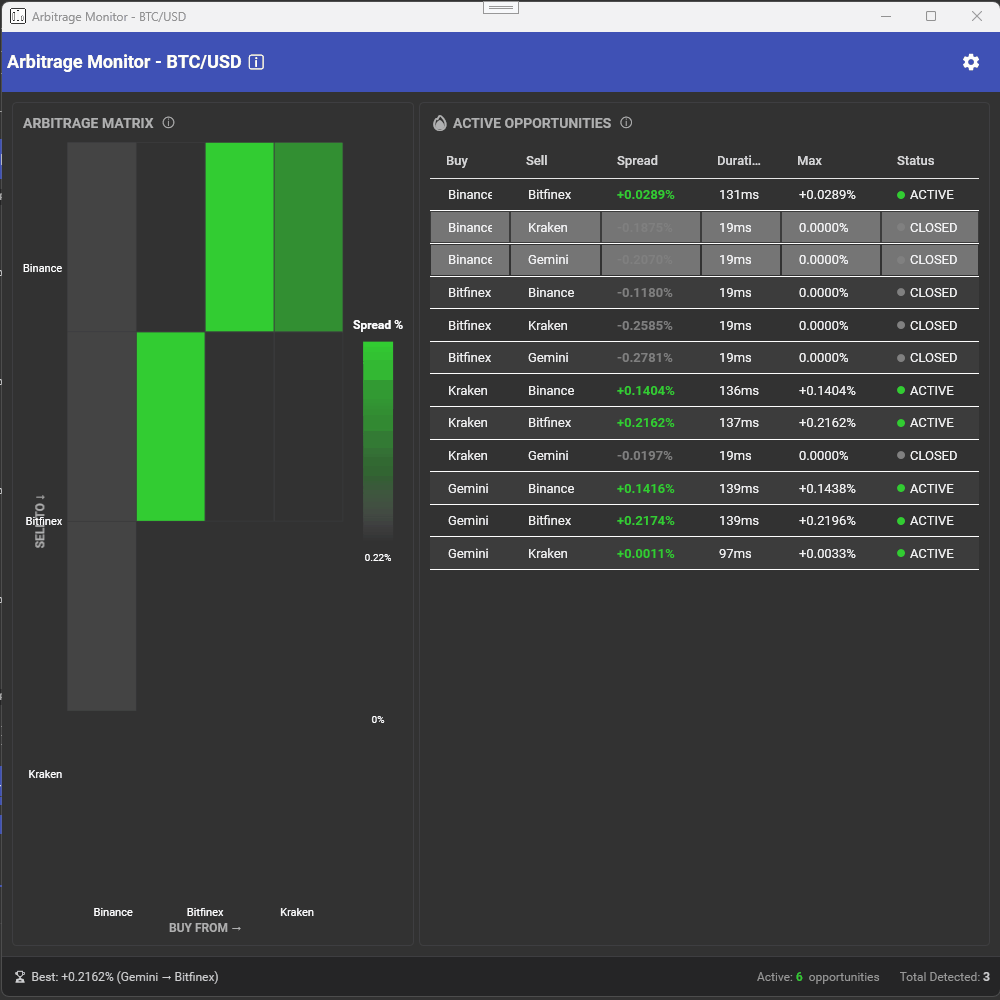Click the trophy icon in the status bar
The width and height of the screenshot is (1000, 1000).
[x=22, y=977]
